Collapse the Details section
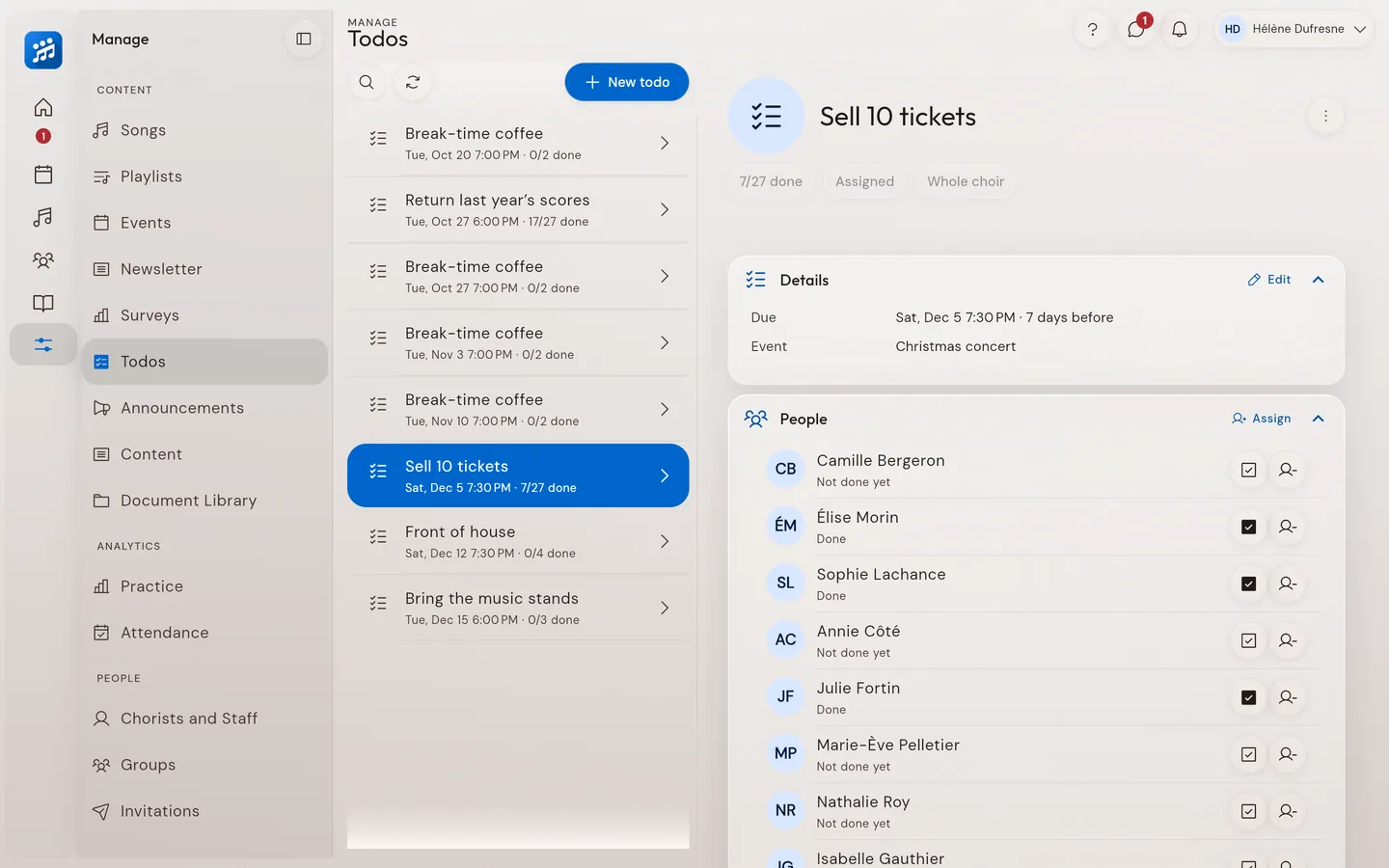 tap(1318, 280)
